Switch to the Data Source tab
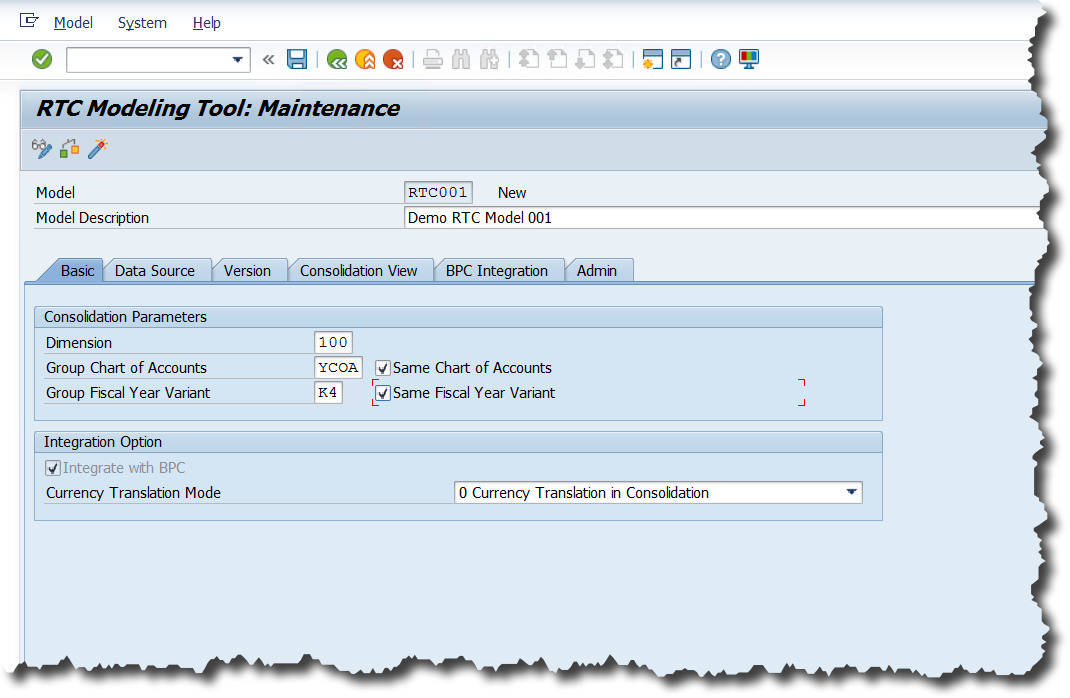This screenshot has width=1070, height=698. pos(155,271)
